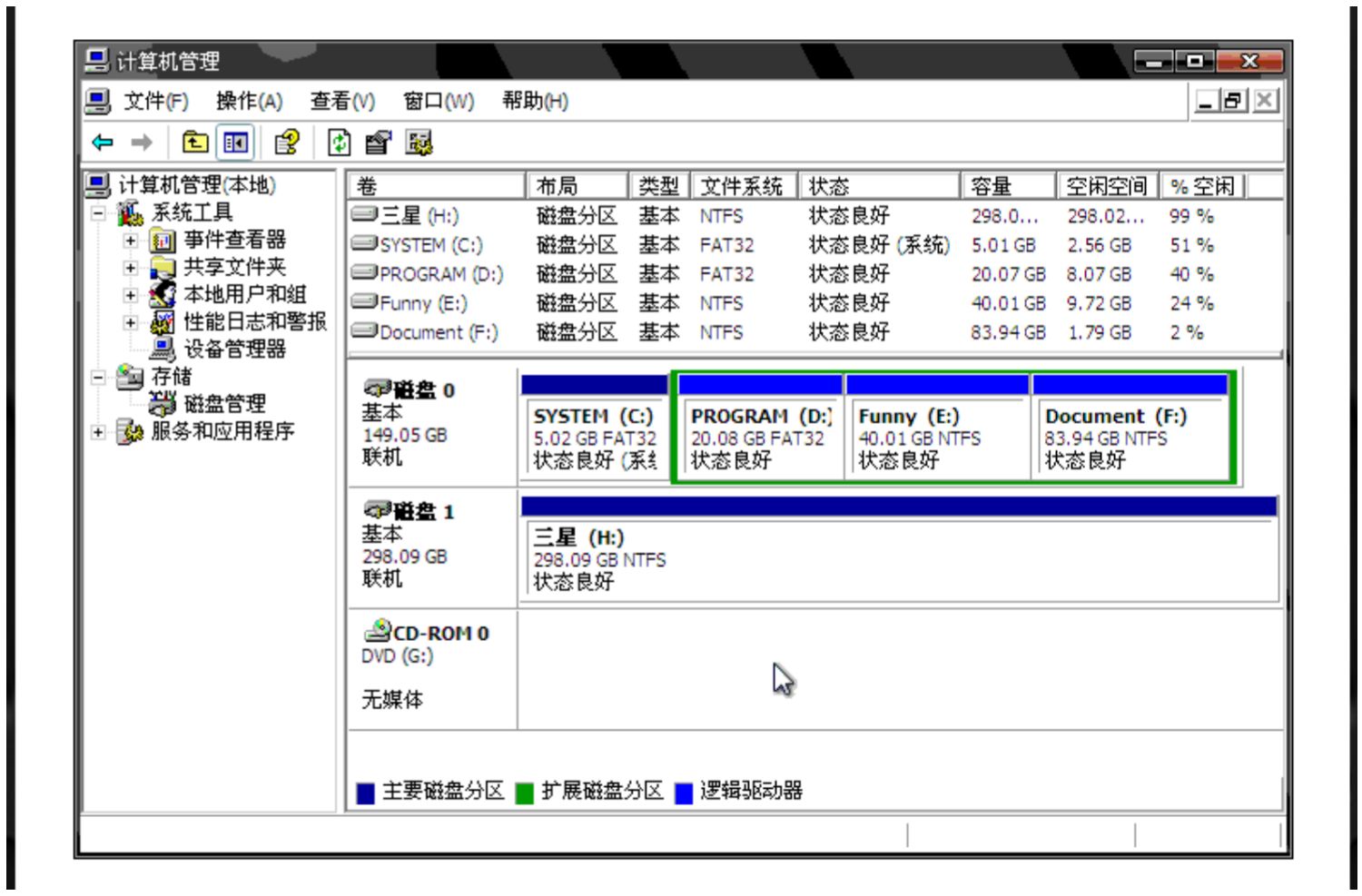Click the 本地用户和组 icon
The image size is (1362, 896).
click(163, 294)
